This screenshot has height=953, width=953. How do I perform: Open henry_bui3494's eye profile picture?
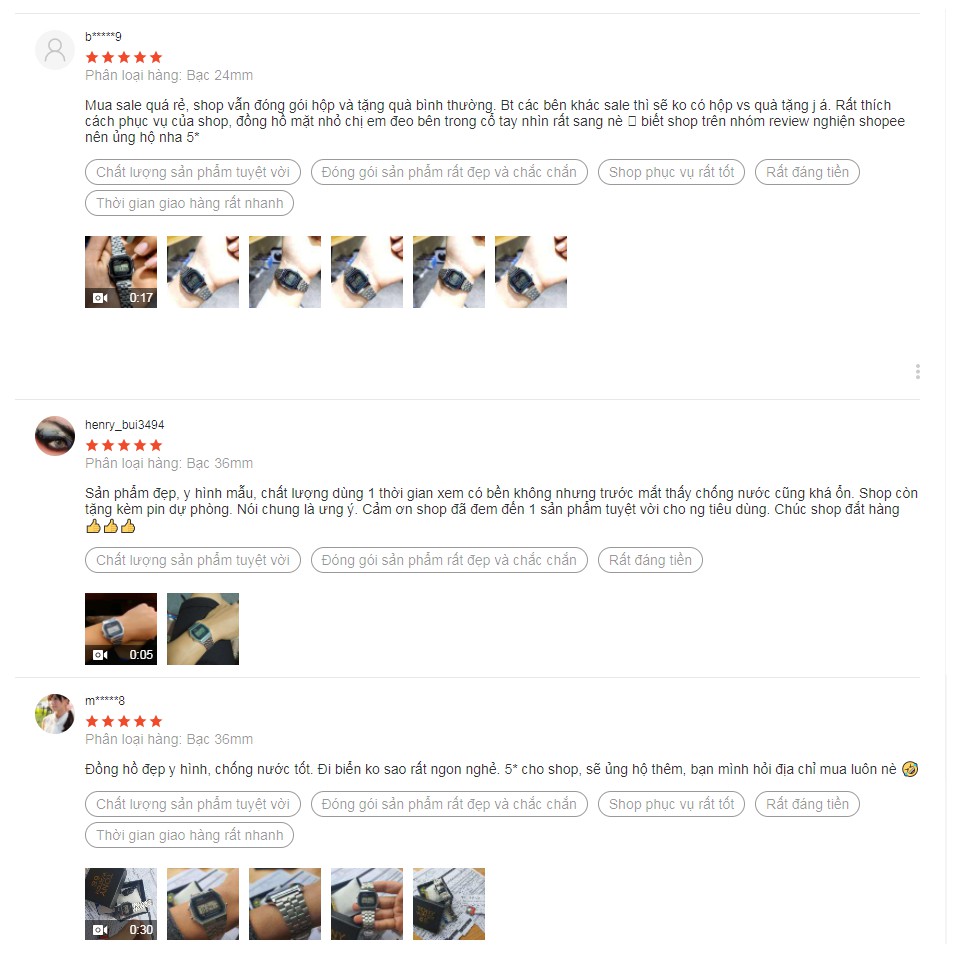[x=55, y=436]
